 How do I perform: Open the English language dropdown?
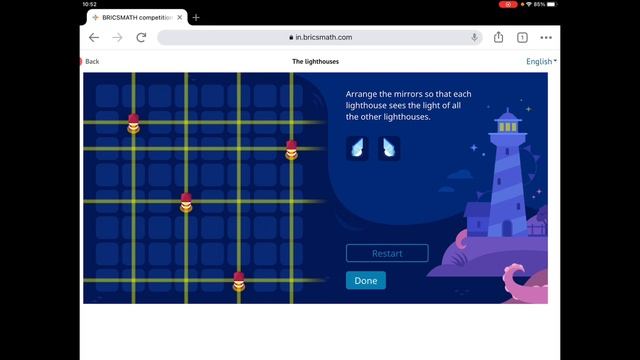(541, 61)
